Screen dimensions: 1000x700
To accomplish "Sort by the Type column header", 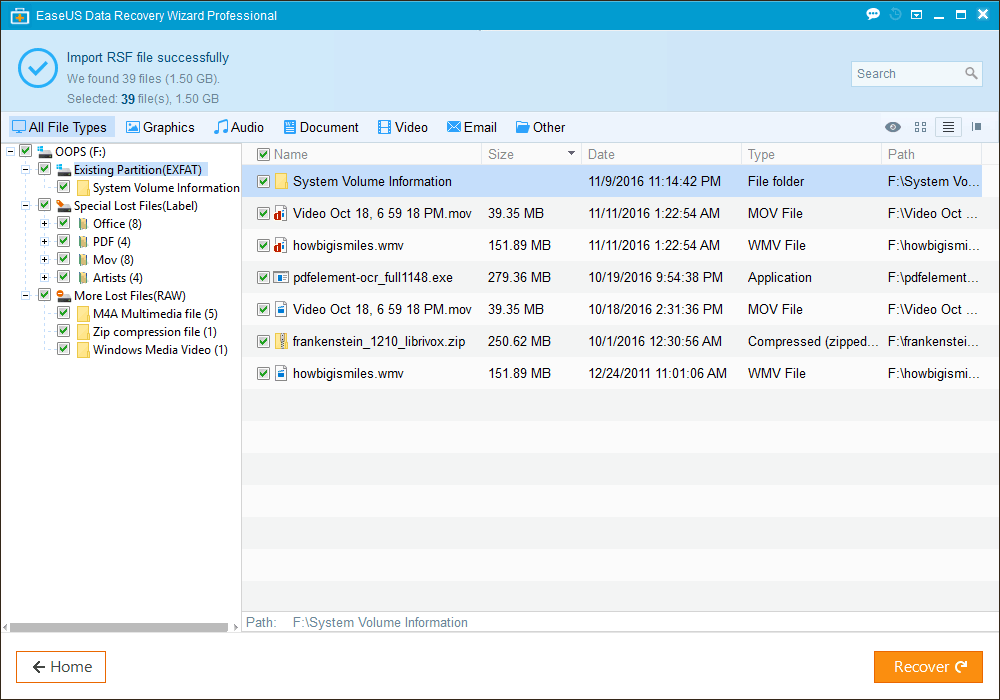I will (x=761, y=154).
